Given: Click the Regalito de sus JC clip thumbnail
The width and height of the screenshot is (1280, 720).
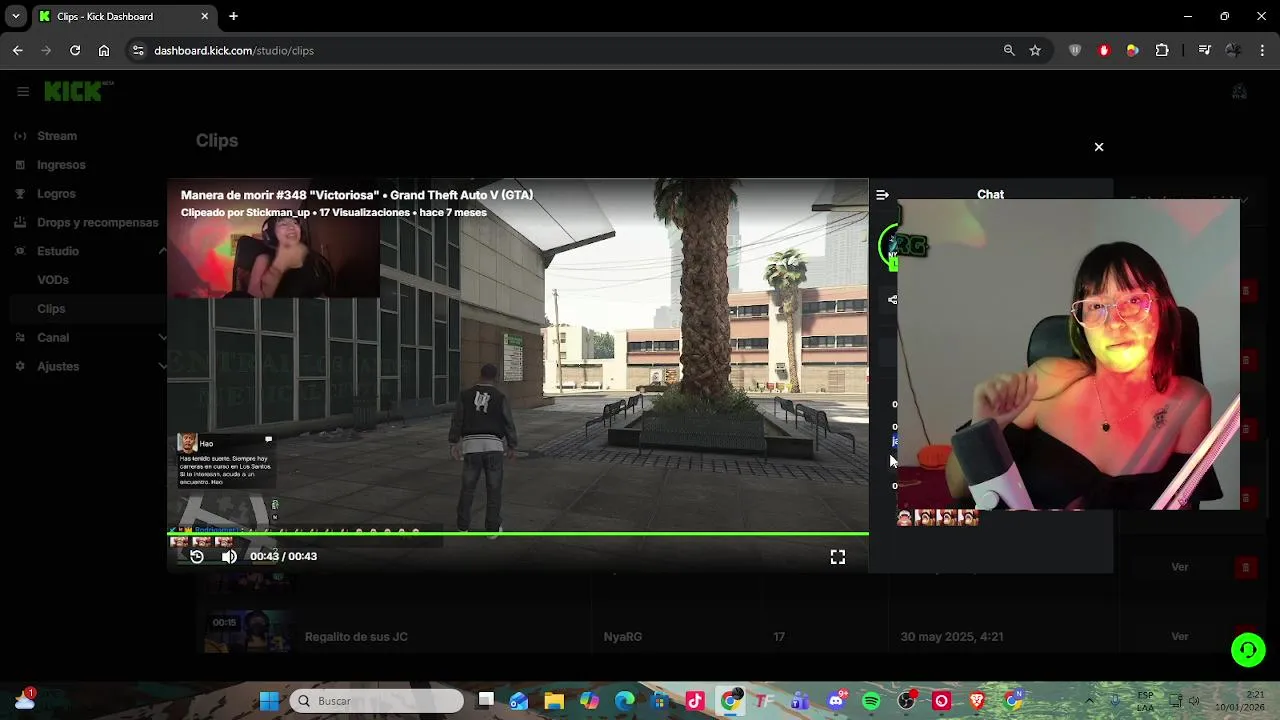Looking at the screenshot, I should pos(248,632).
